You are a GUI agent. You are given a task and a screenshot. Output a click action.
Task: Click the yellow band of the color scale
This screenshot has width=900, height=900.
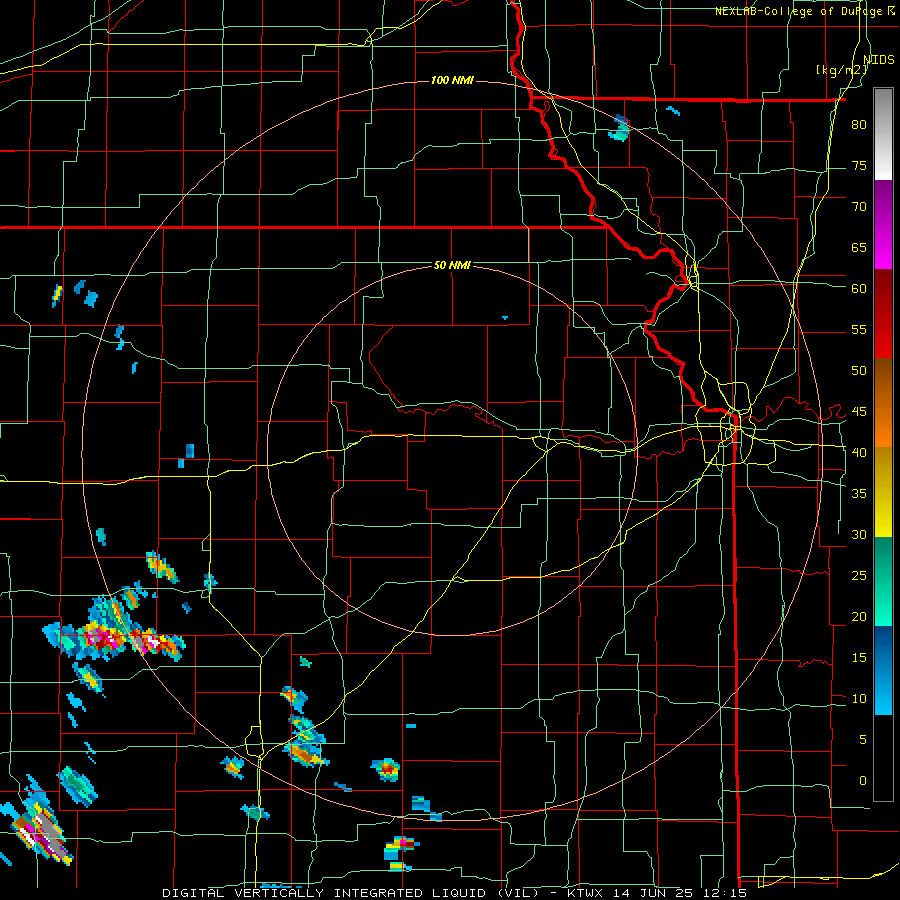tap(883, 492)
